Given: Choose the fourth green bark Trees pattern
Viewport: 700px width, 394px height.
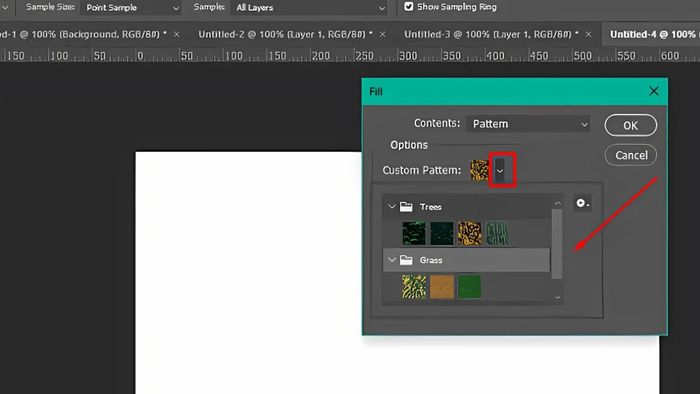Looking at the screenshot, I should (x=497, y=233).
